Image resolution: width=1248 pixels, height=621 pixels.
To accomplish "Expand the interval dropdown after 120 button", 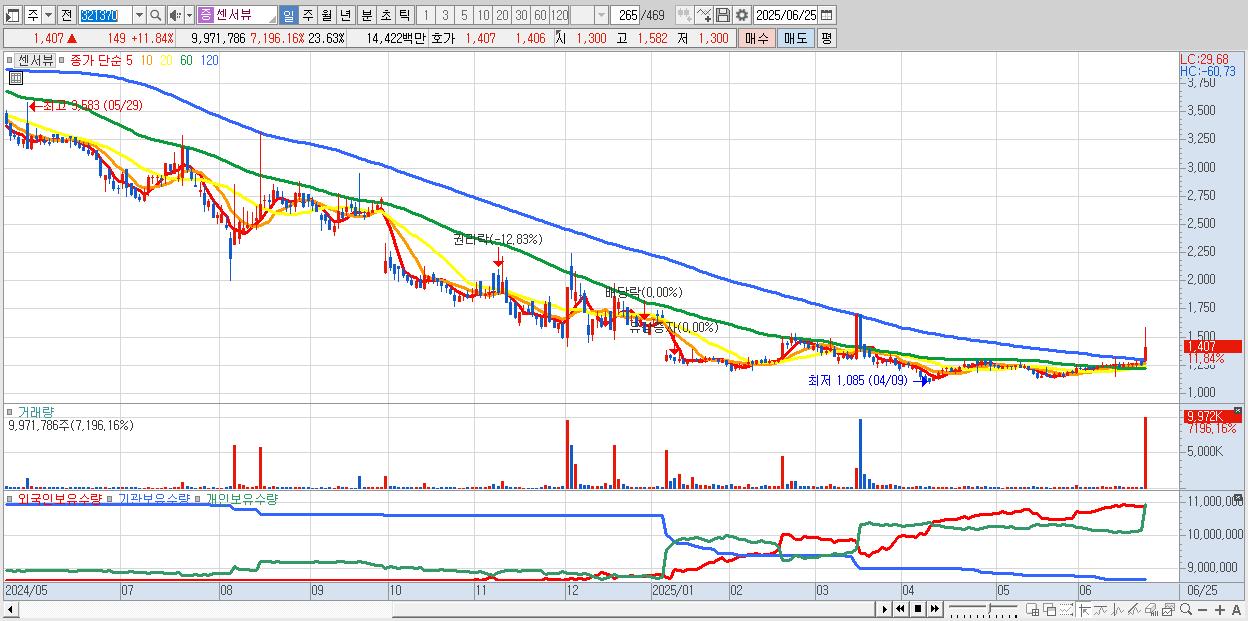I will [x=601, y=15].
